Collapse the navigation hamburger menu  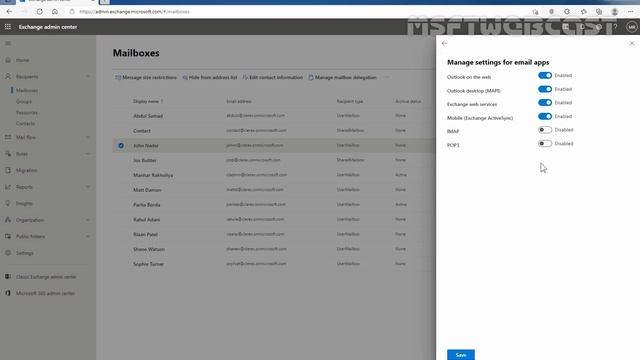(8, 43)
